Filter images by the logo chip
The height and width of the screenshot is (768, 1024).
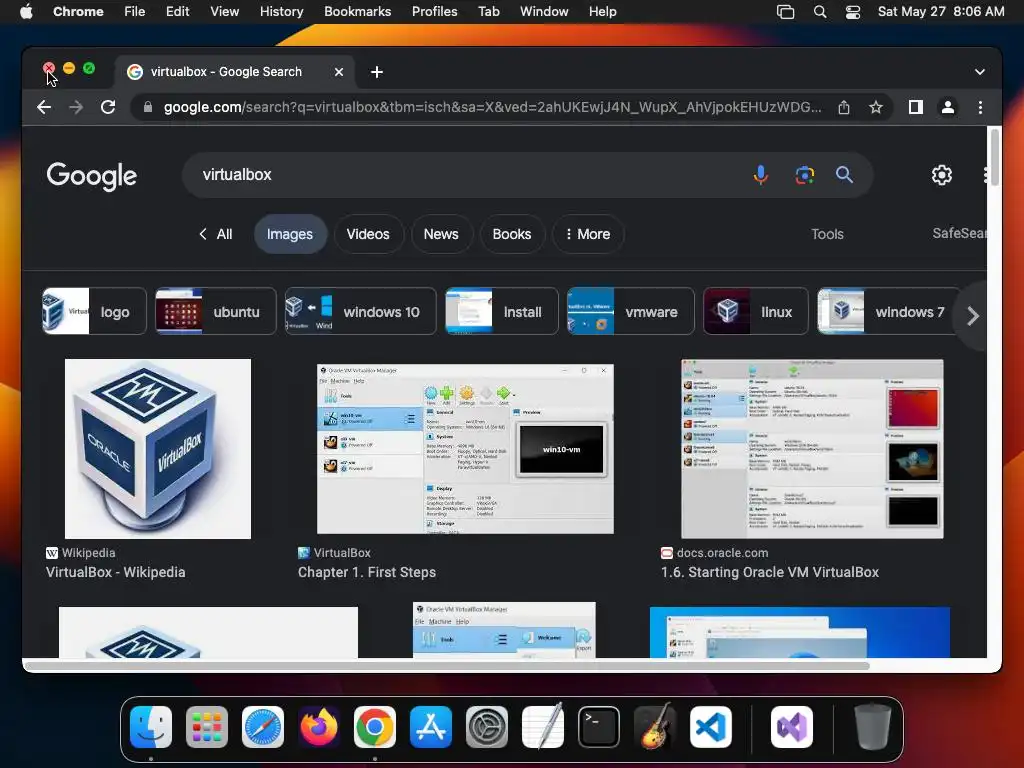(94, 312)
